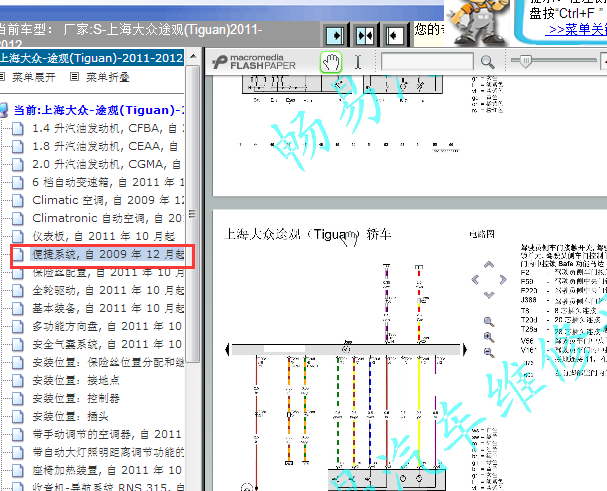Open 多功能方向盘 document
This screenshot has height=491, width=607.
(x=107, y=326)
